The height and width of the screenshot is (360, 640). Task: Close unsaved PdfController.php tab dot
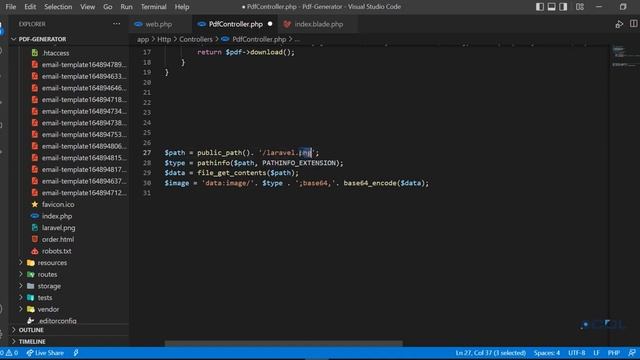coord(270,24)
